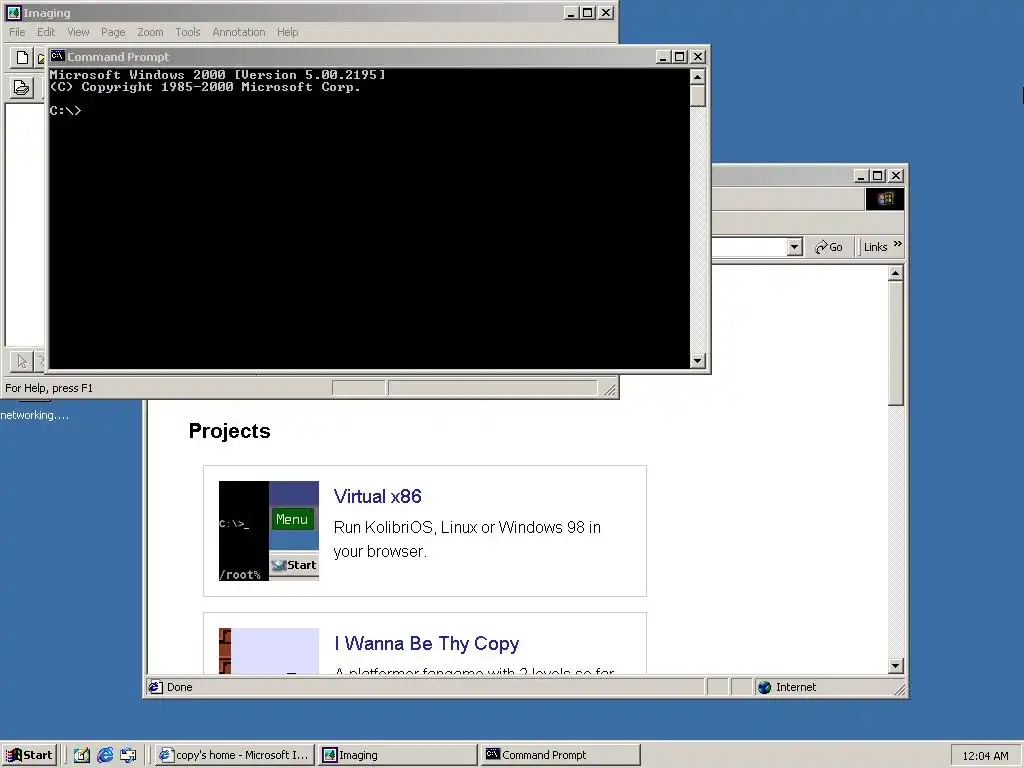
Task: Open the Virtual x86 project link
Action: [377, 496]
